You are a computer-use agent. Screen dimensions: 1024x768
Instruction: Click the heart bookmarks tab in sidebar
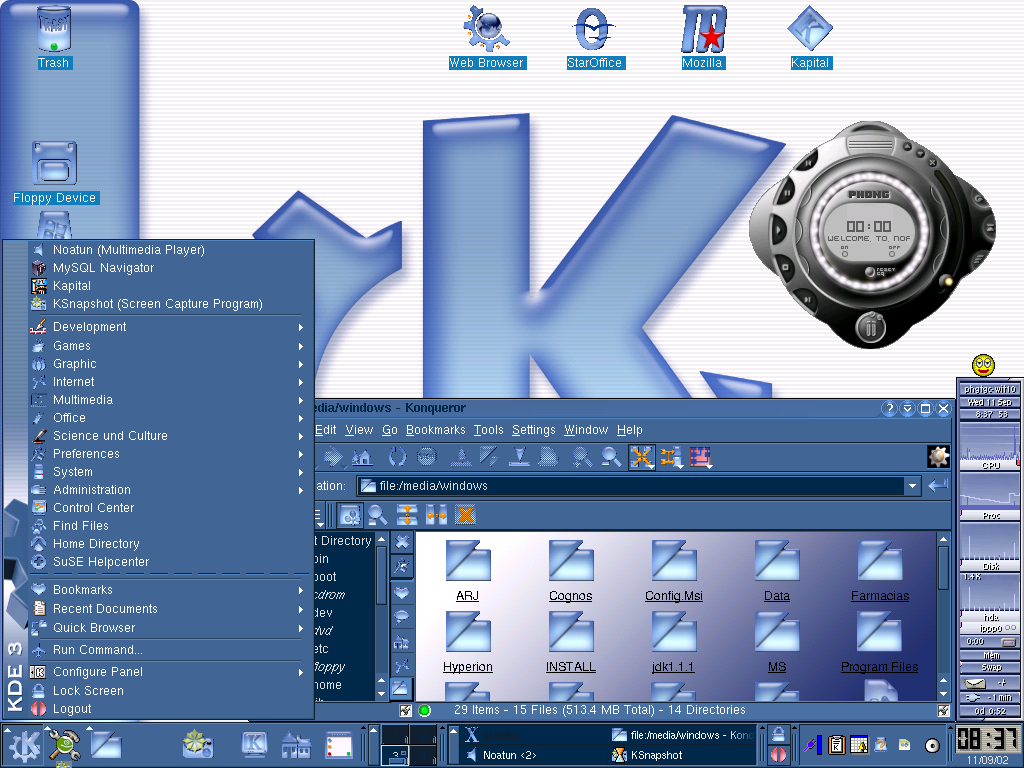click(x=402, y=592)
